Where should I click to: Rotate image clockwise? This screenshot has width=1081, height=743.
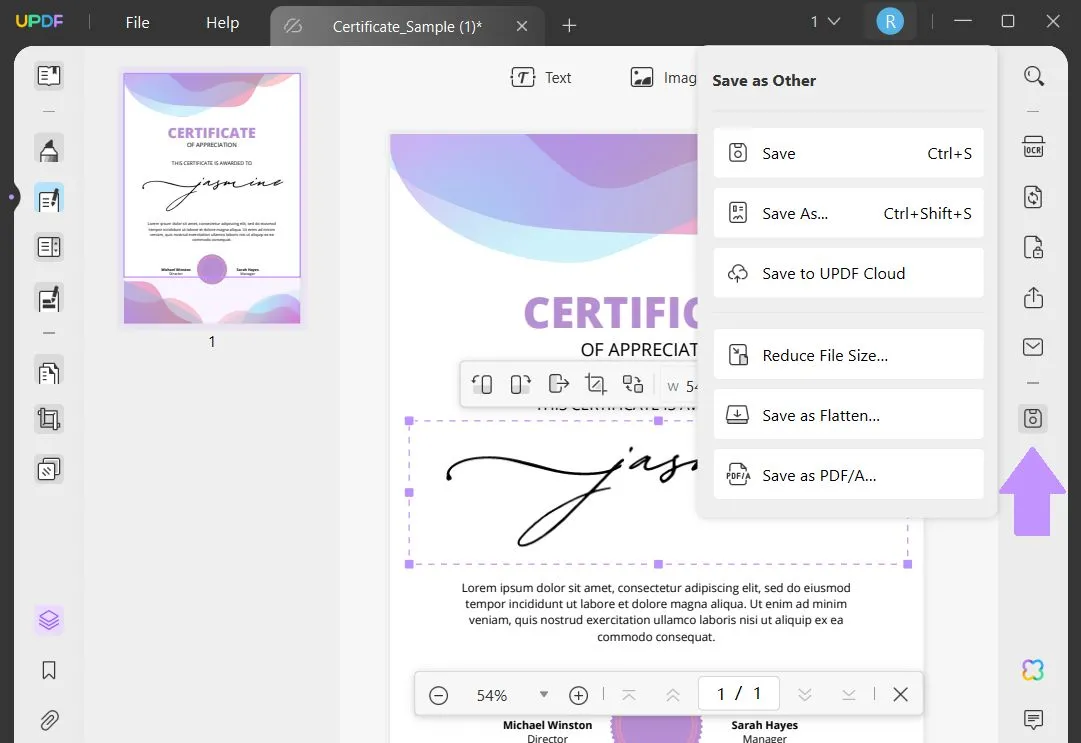coord(520,383)
